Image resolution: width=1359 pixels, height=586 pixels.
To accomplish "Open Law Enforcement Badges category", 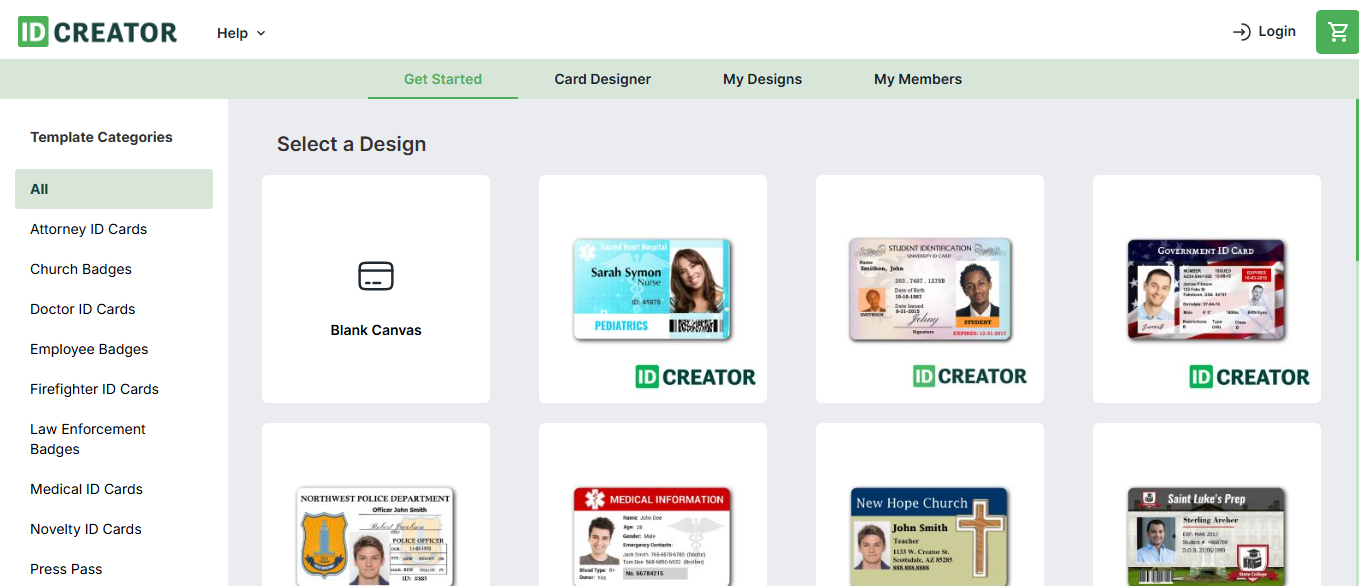I will [87, 438].
